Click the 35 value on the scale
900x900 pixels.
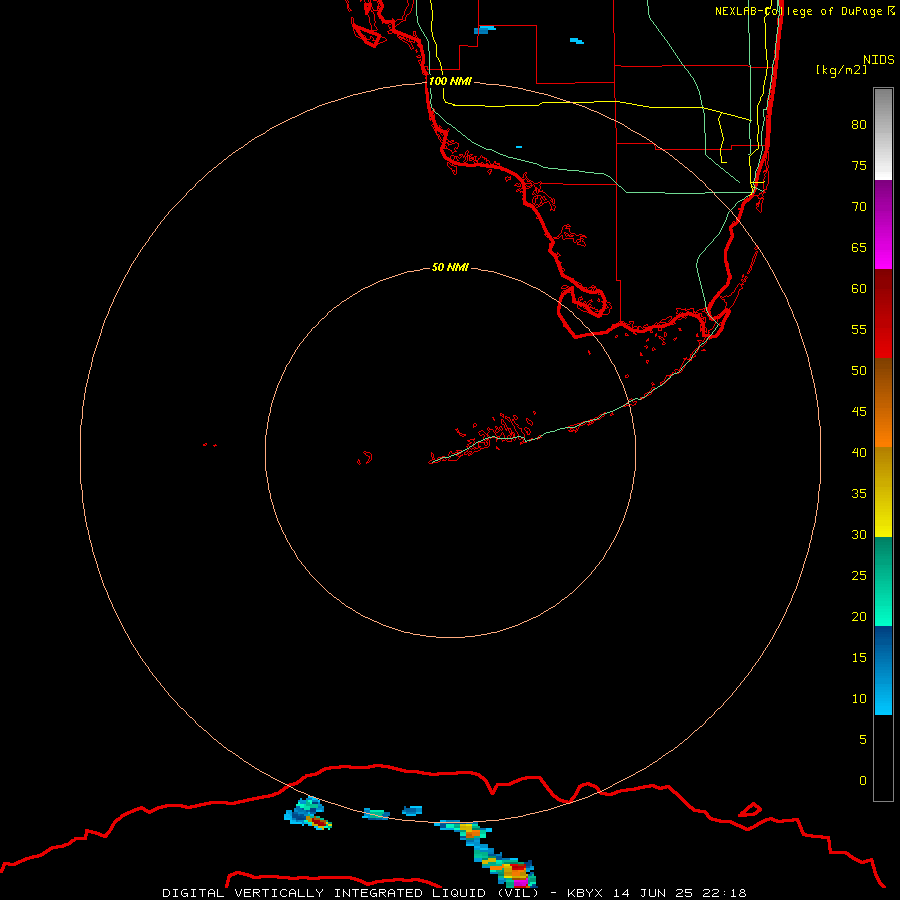click(x=859, y=494)
